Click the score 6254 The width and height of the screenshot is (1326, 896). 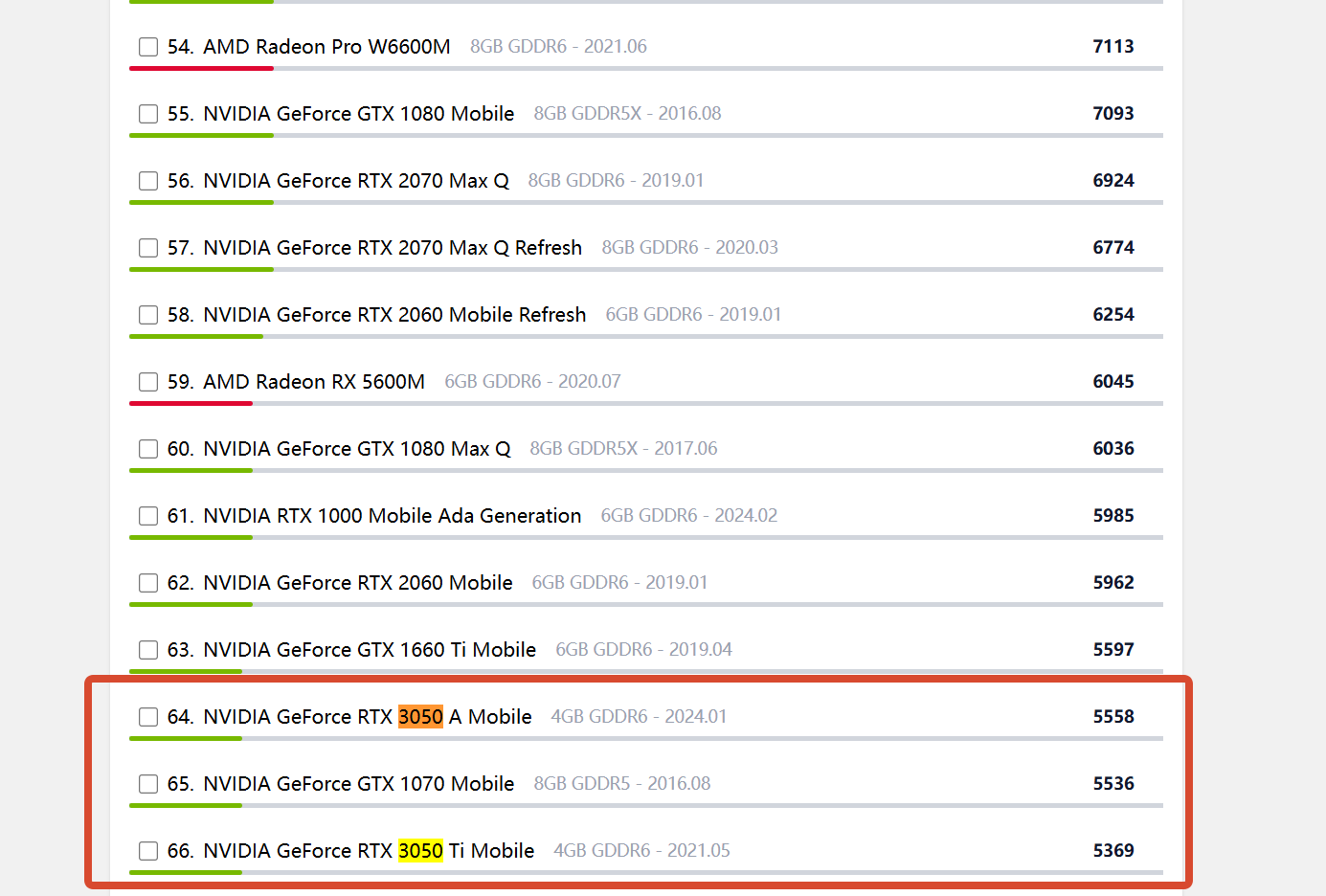coord(1113,315)
